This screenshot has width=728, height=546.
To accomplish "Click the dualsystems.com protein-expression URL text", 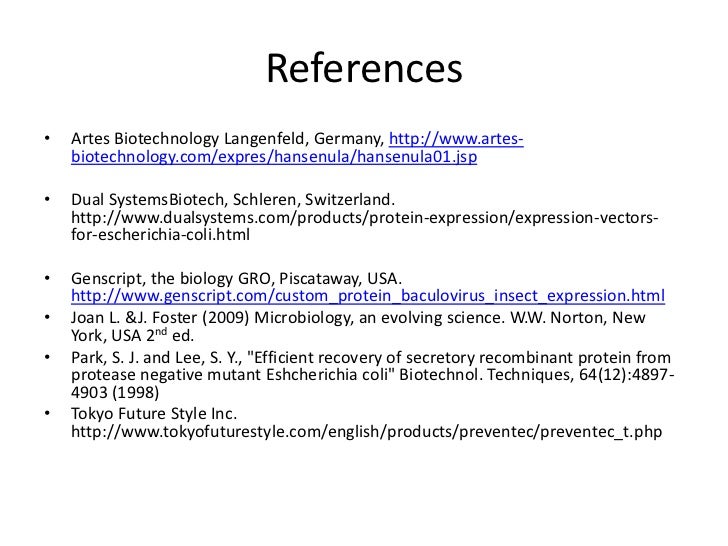I will [364, 217].
